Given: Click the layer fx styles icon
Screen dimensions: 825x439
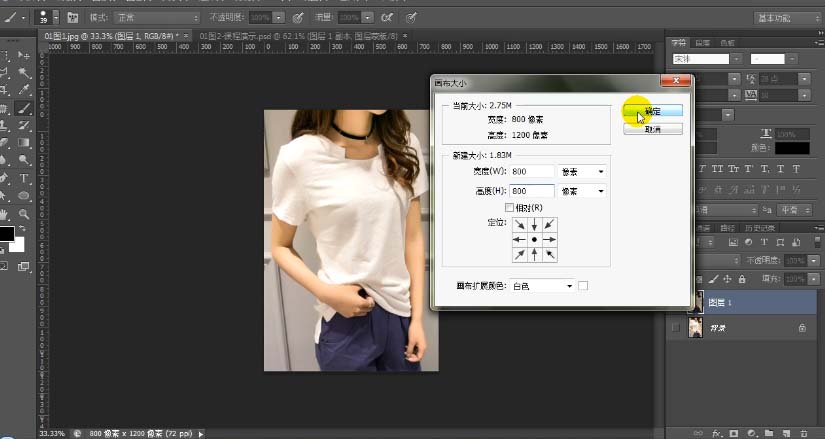Looking at the screenshot, I should click(717, 434).
